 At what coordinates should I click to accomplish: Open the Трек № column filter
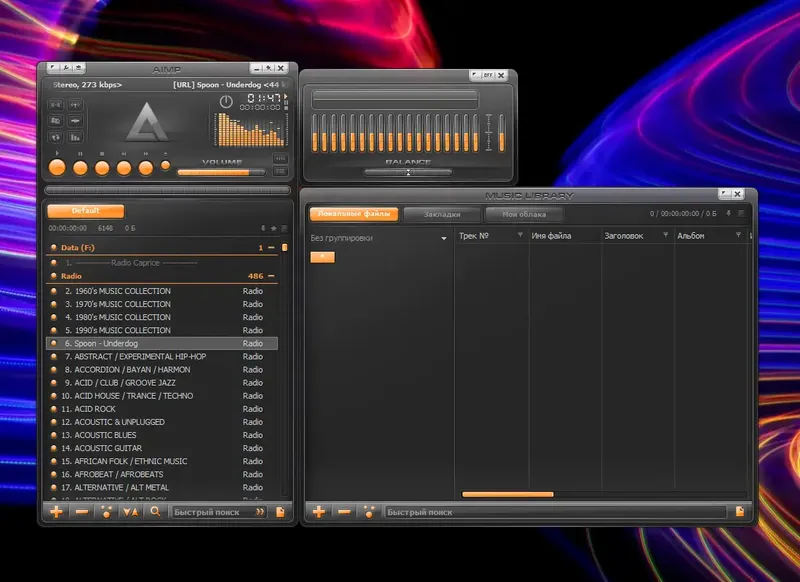[x=520, y=235]
